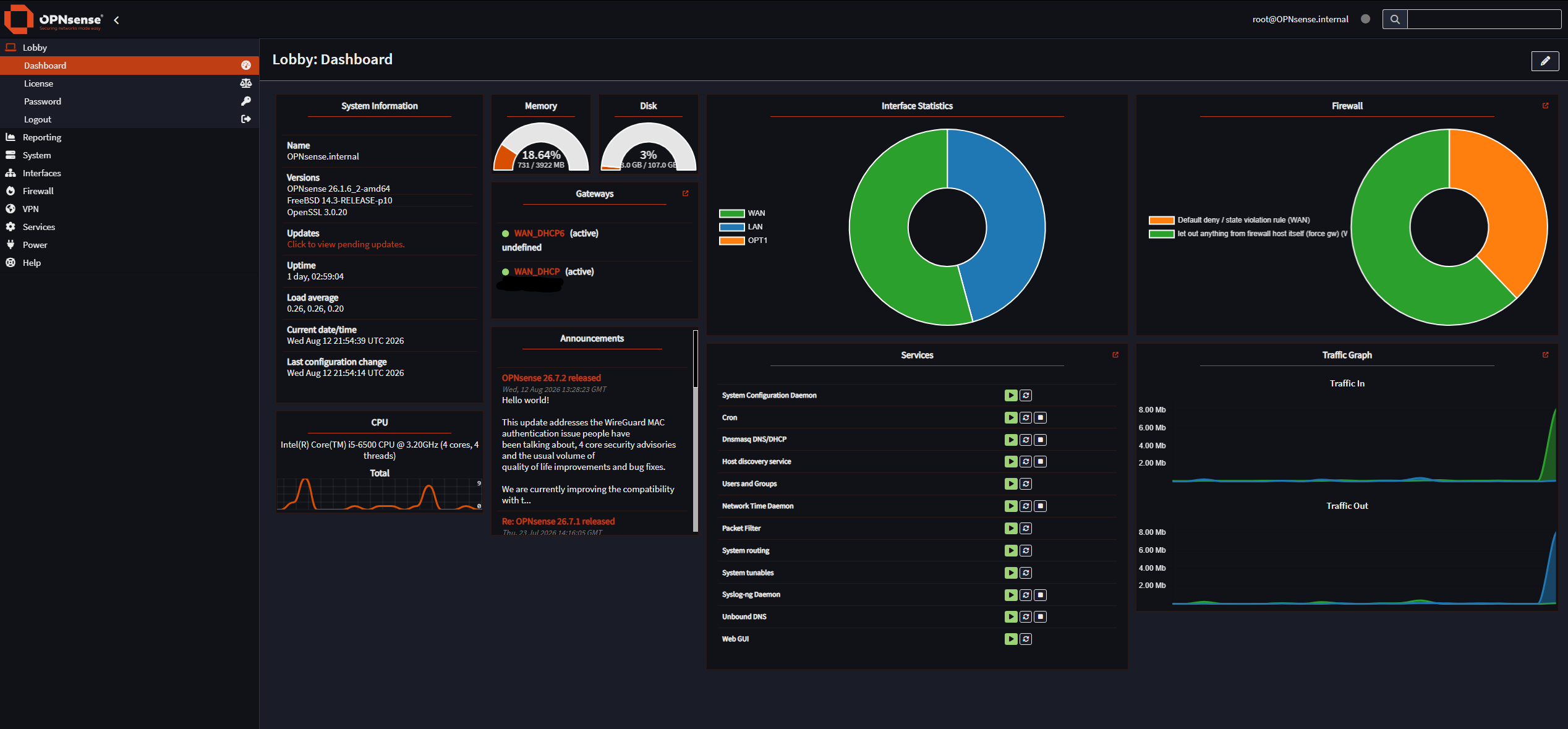
Task: Open the Firewall widget external link icon
Action: click(x=1545, y=106)
